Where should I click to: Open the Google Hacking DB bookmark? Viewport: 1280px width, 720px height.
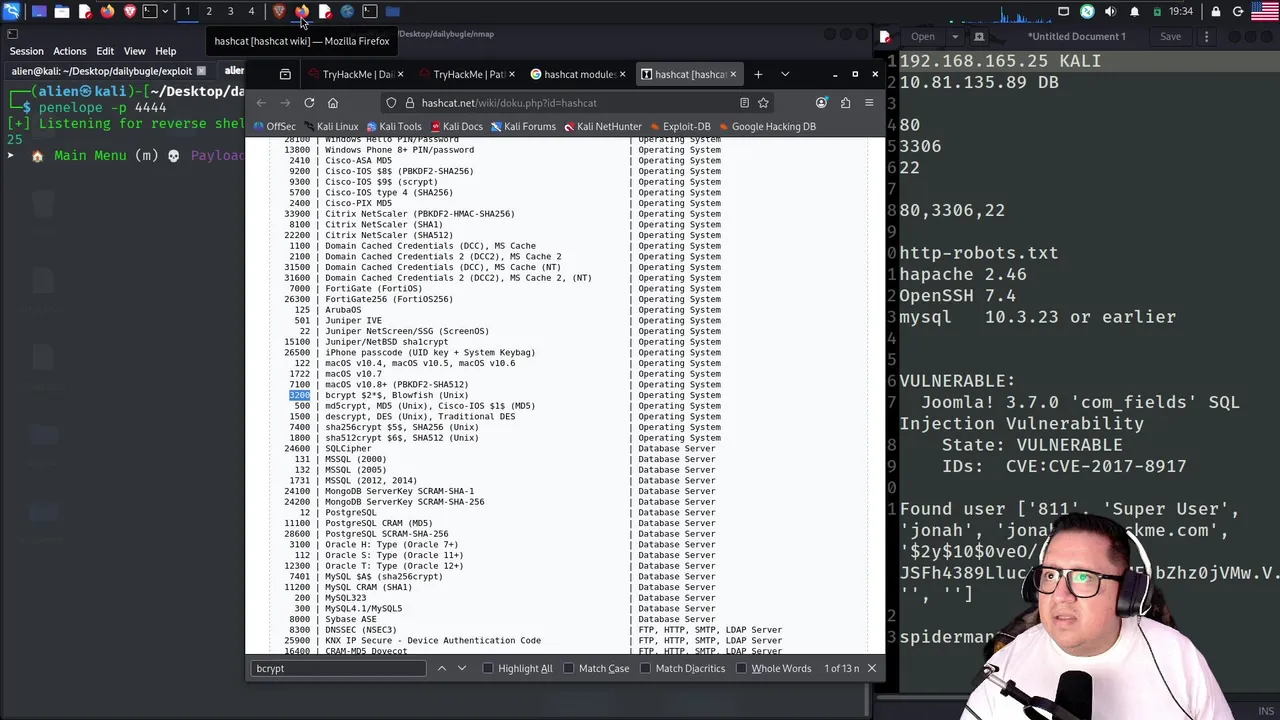click(x=766, y=127)
